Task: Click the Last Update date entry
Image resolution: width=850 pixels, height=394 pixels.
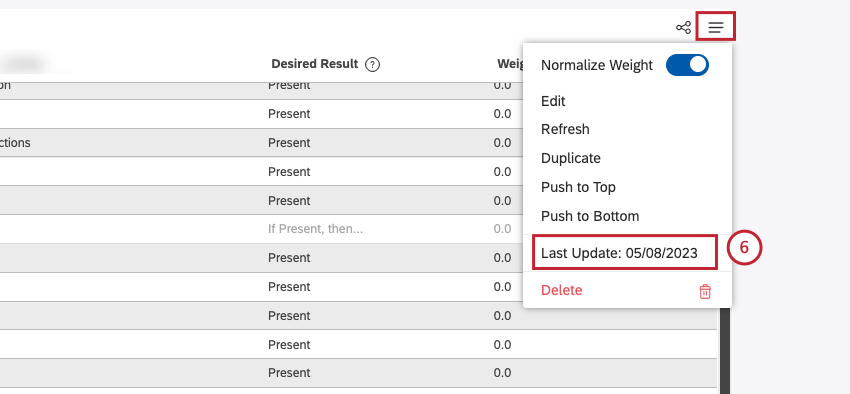Action: point(619,253)
